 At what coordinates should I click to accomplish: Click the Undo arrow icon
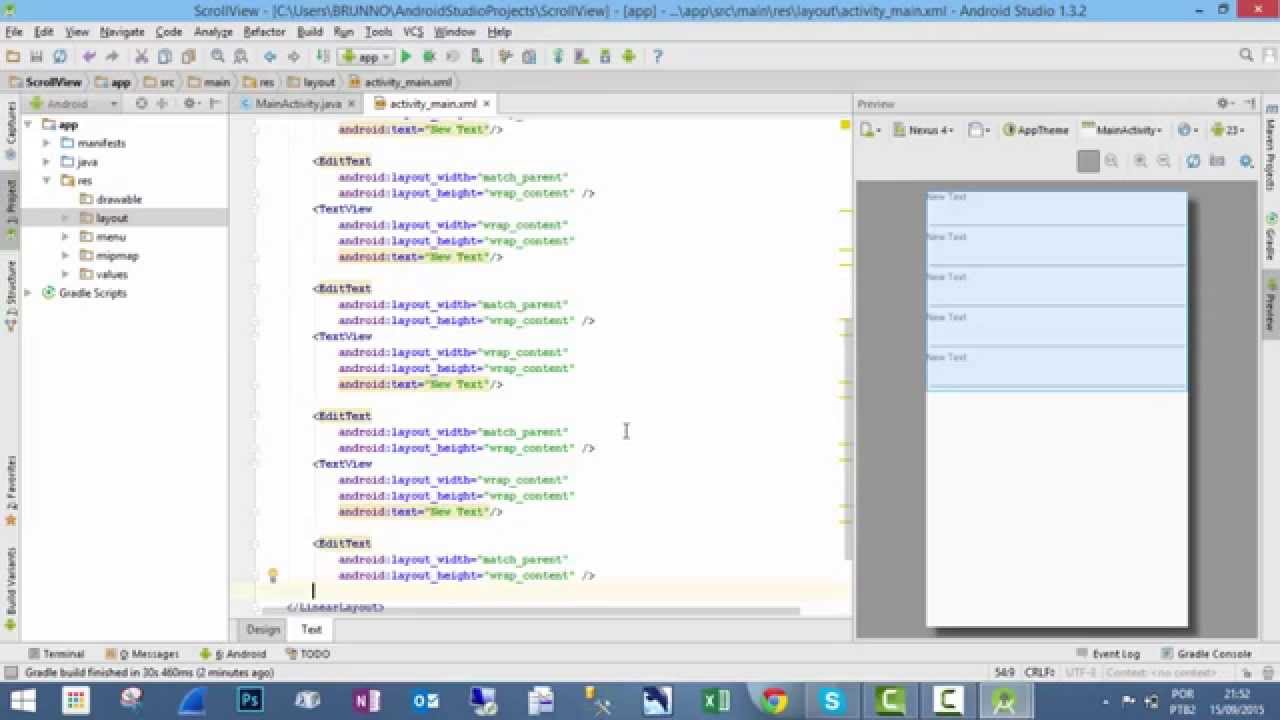pyautogui.click(x=90, y=57)
